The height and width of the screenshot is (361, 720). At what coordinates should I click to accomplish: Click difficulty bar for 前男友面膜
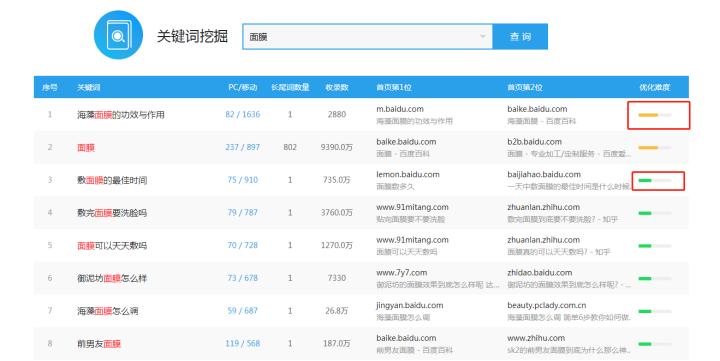pyautogui.click(x=655, y=344)
